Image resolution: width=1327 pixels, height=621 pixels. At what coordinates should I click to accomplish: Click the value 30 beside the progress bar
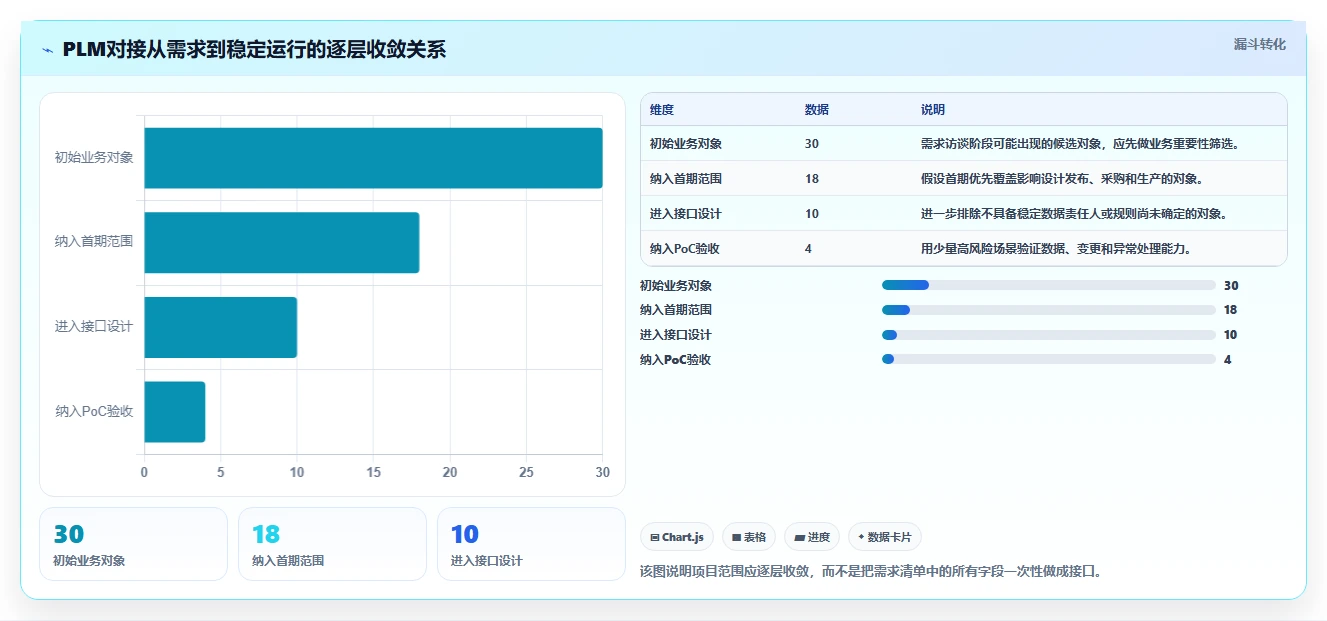tap(1231, 285)
